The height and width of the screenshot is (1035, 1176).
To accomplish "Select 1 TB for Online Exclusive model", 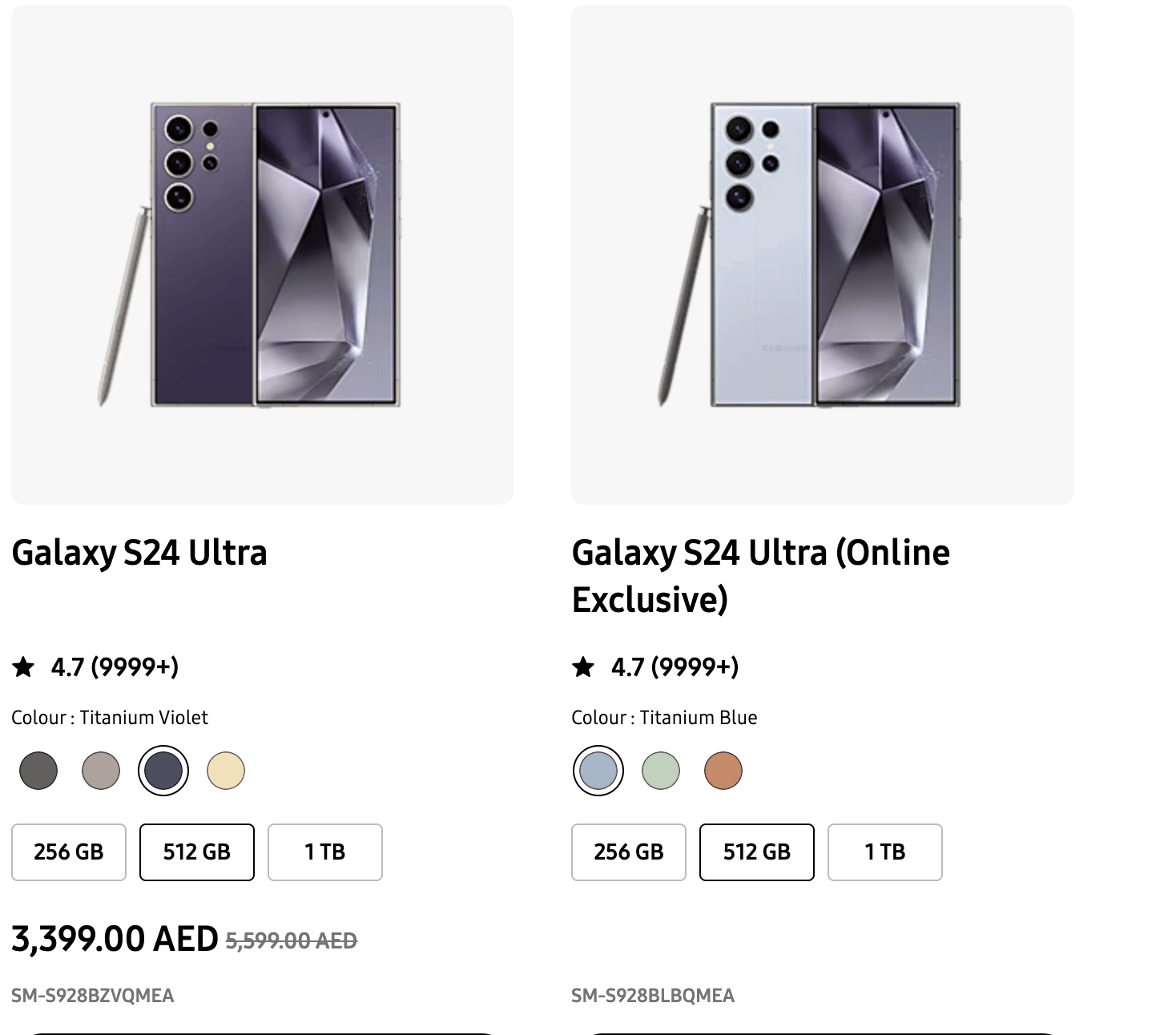I will click(x=885, y=852).
